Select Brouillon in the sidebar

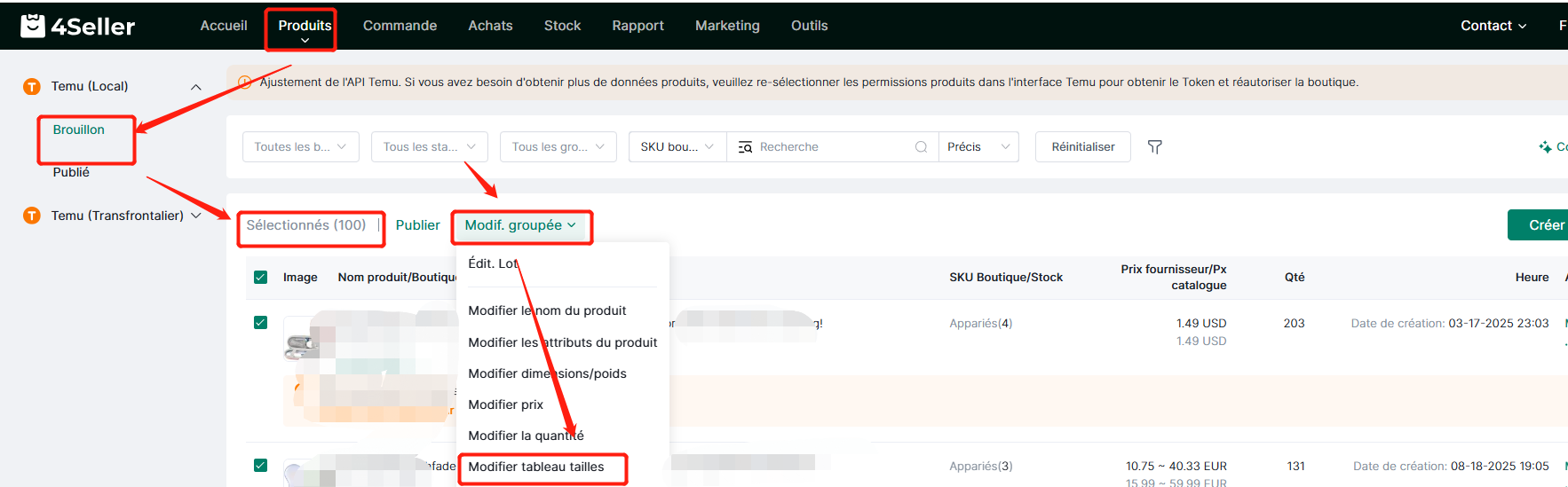(78, 130)
